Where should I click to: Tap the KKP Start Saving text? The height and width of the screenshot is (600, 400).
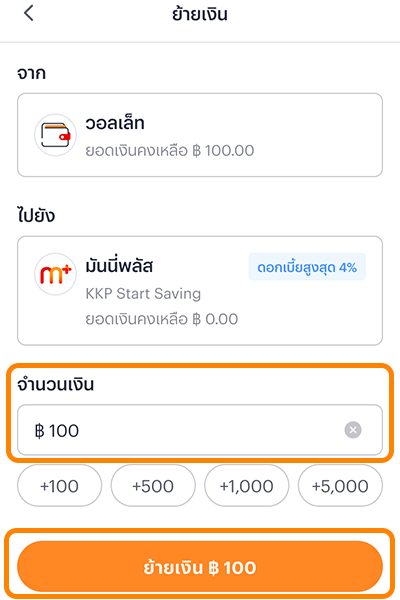pyautogui.click(x=143, y=294)
